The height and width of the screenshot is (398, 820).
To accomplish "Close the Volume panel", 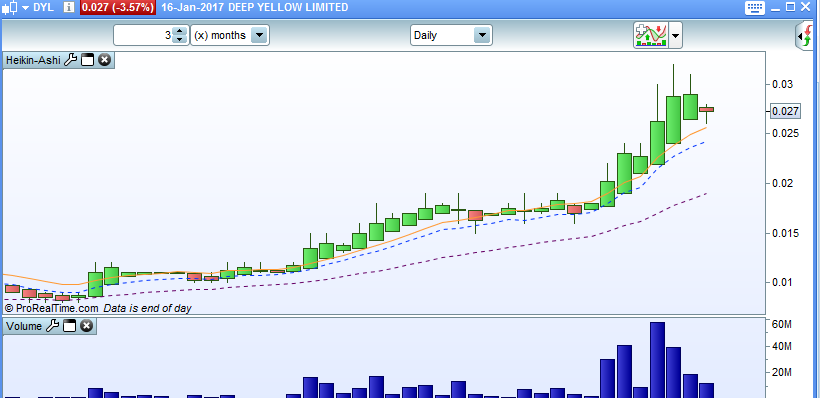I will [x=86, y=326].
